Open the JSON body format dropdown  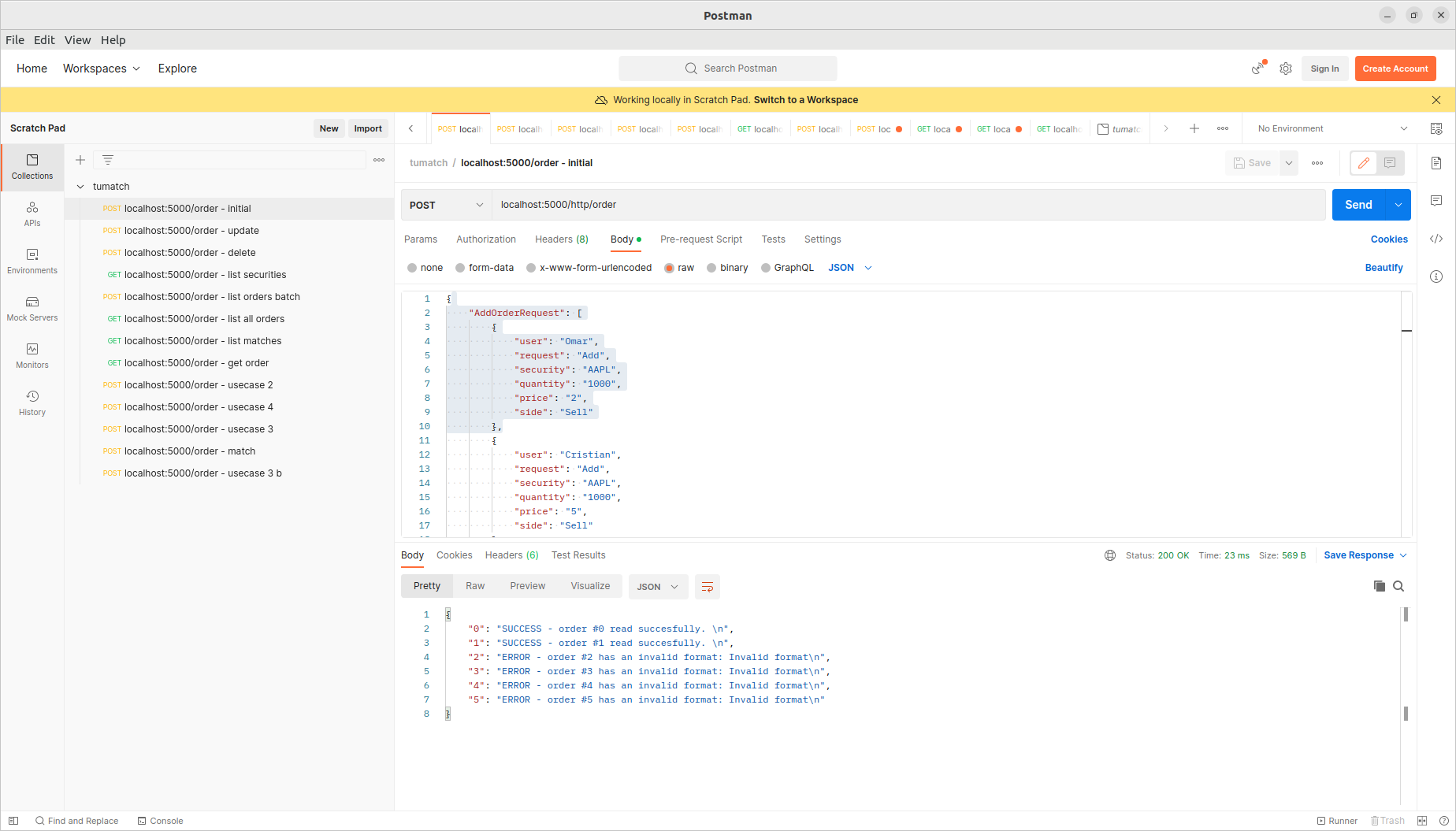pyautogui.click(x=850, y=268)
